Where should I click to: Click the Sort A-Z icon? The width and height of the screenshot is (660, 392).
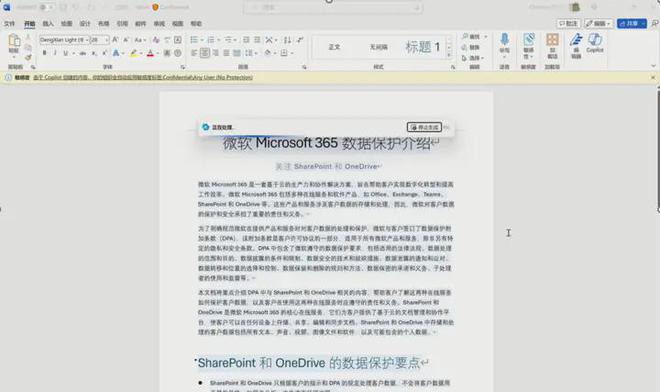click(287, 40)
